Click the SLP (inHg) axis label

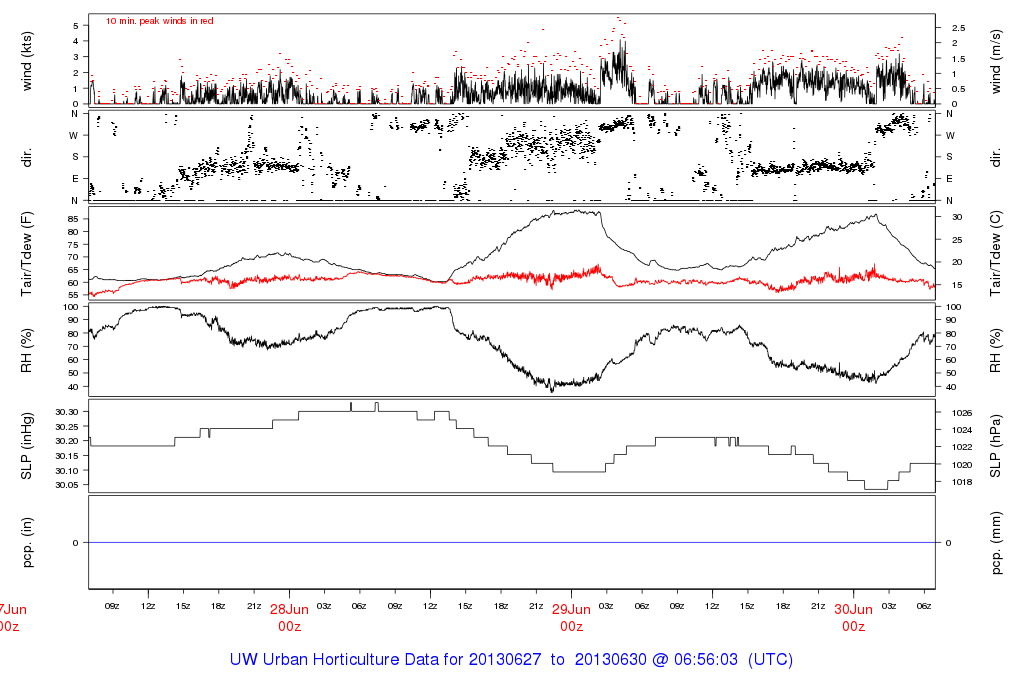(x=27, y=446)
